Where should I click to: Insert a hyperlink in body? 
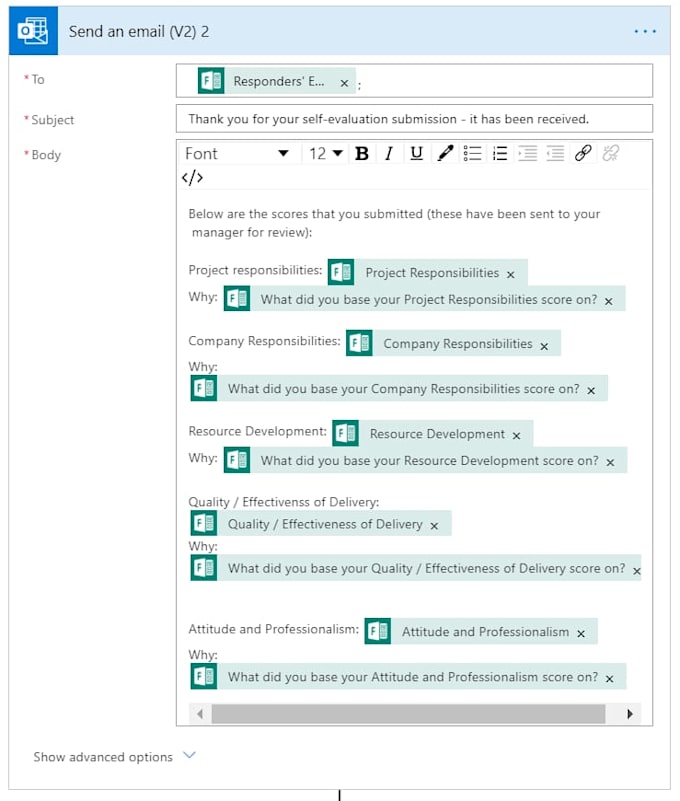click(583, 153)
